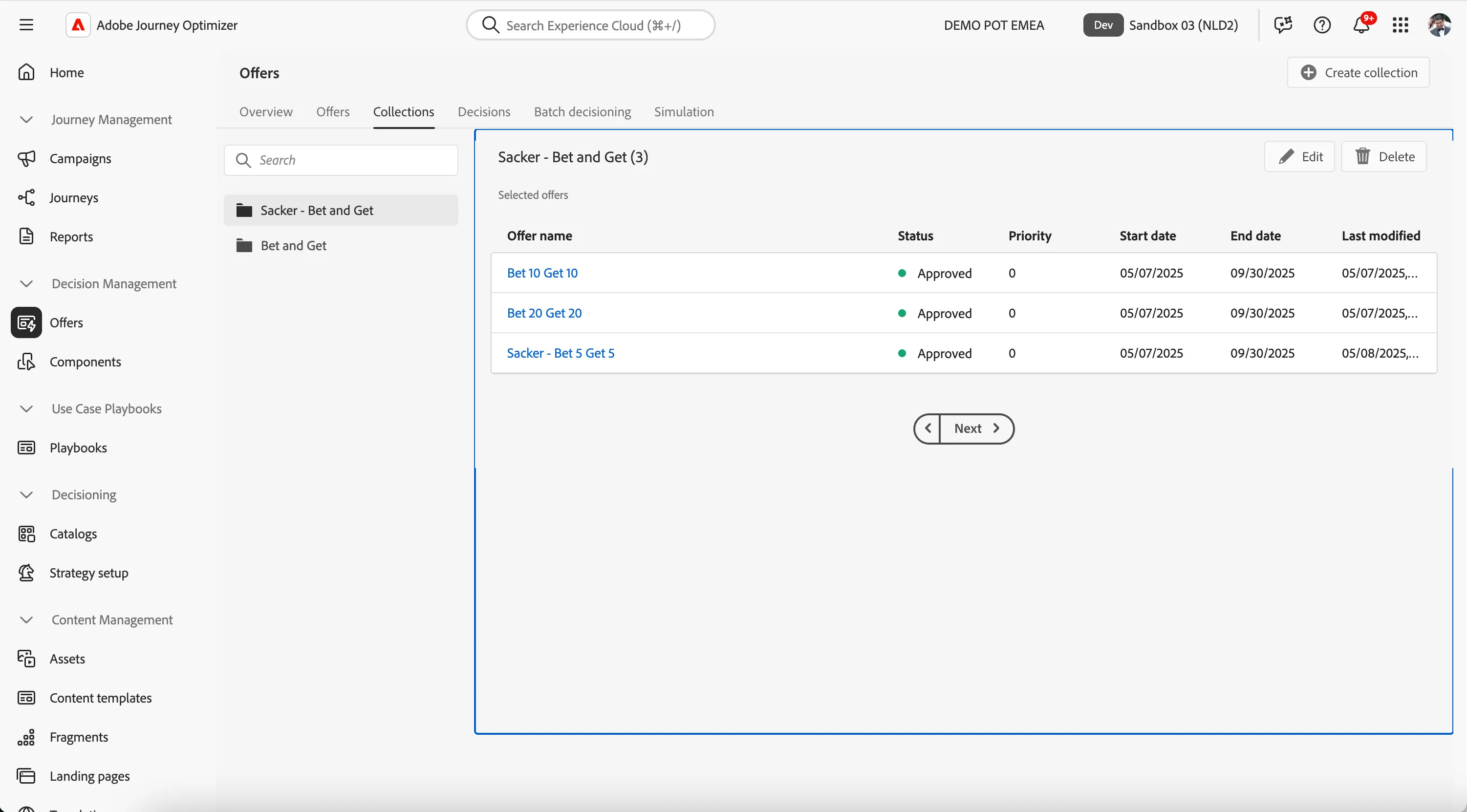Viewport: 1467px width, 812px height.
Task: Click the collections Search field
Action: pos(341,160)
